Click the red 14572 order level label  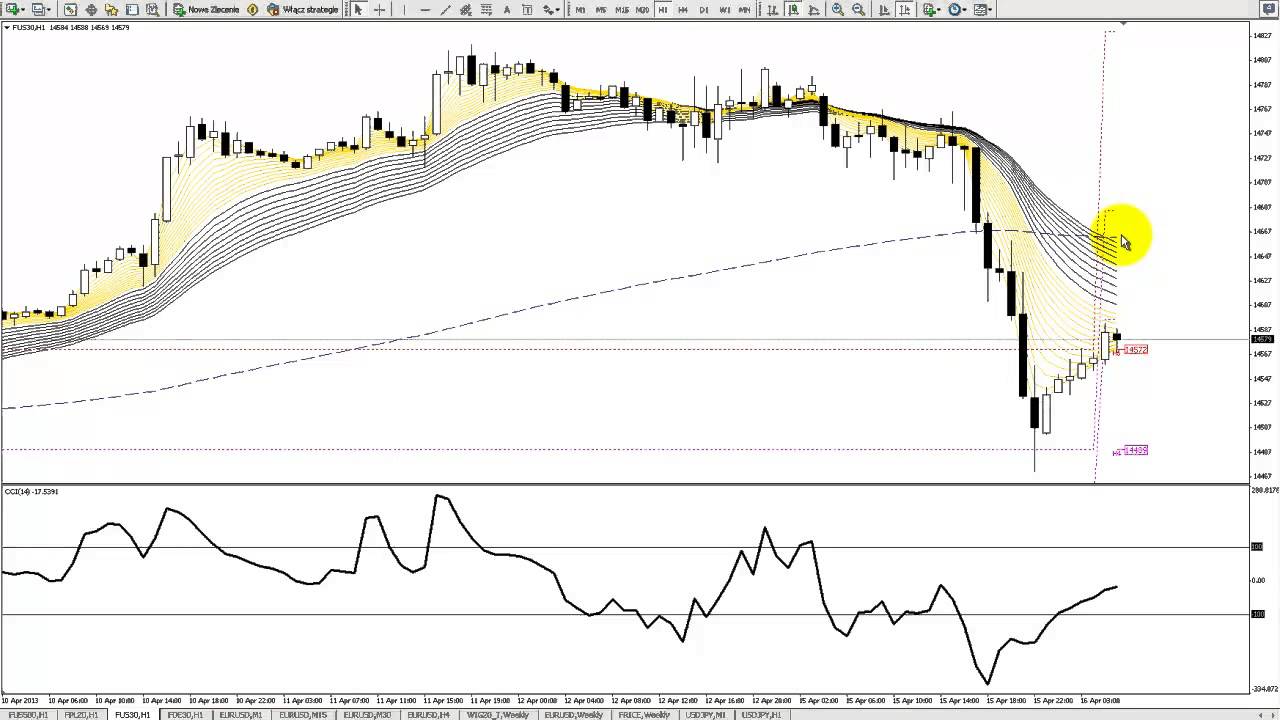pos(1135,350)
